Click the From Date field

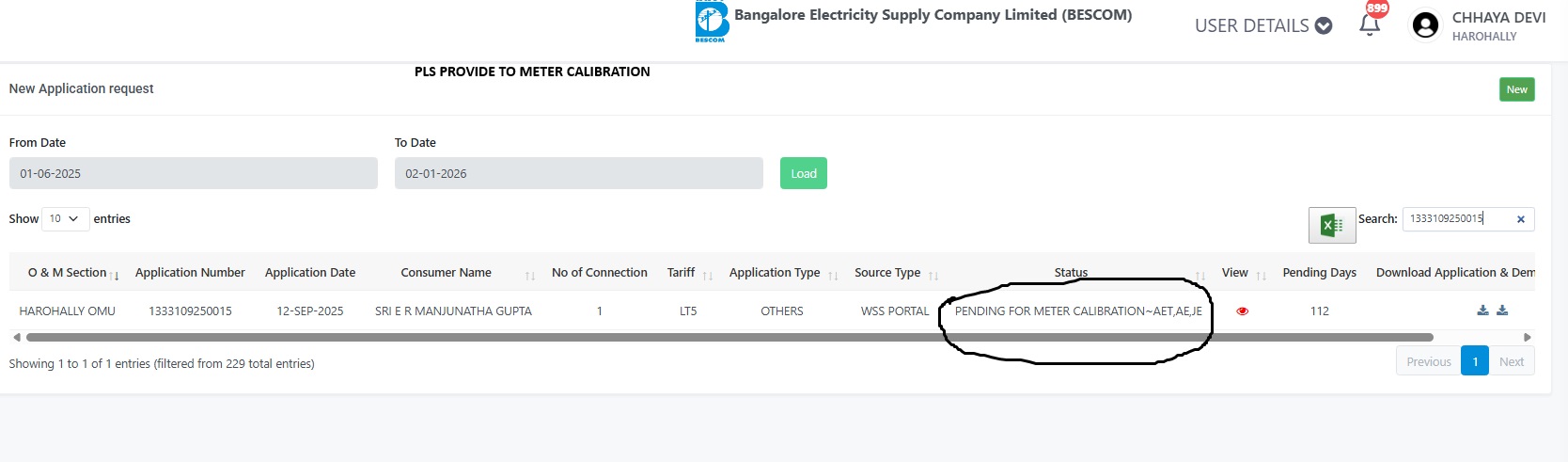point(193,174)
